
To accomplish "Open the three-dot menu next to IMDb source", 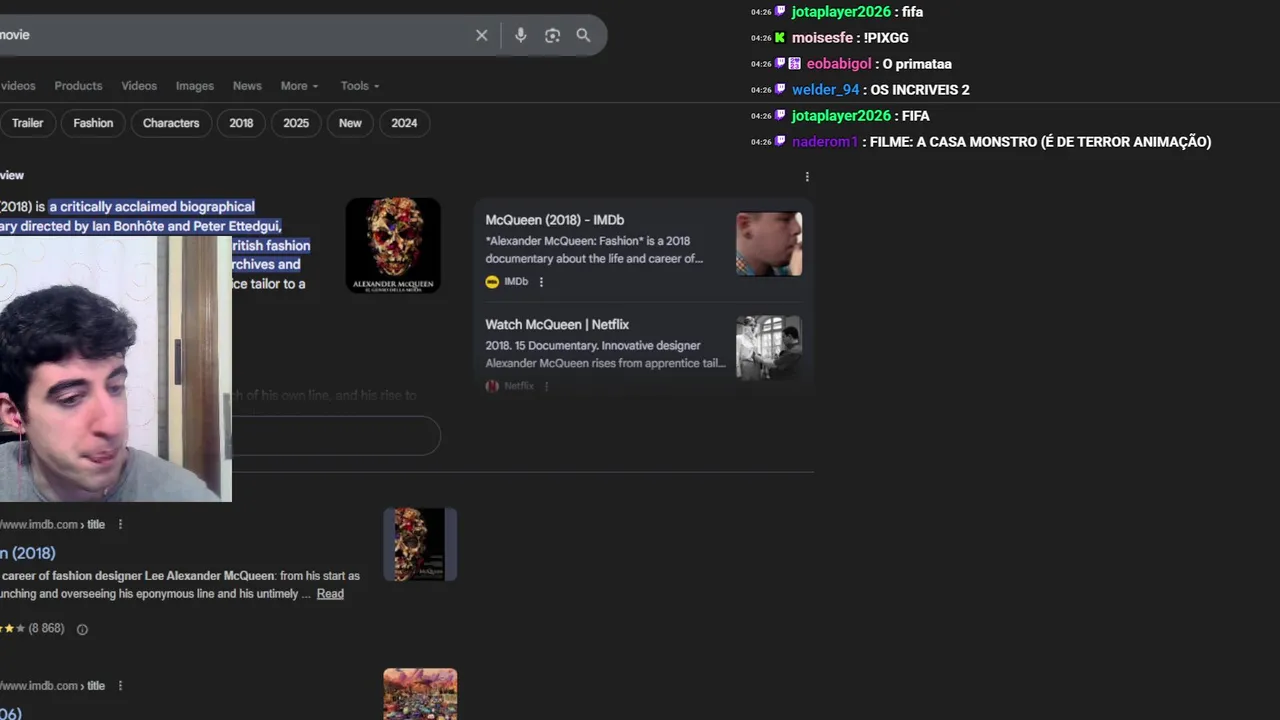I will pyautogui.click(x=541, y=282).
